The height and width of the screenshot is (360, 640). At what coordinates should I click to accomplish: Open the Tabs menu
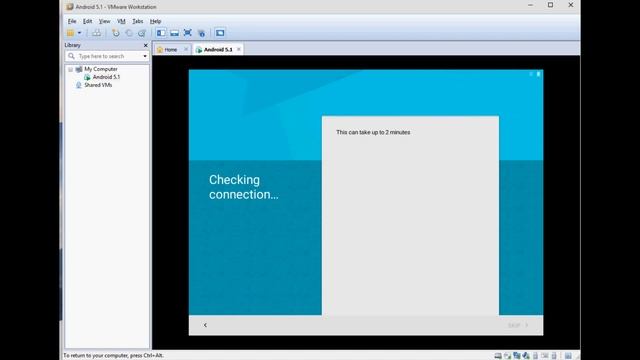point(138,21)
